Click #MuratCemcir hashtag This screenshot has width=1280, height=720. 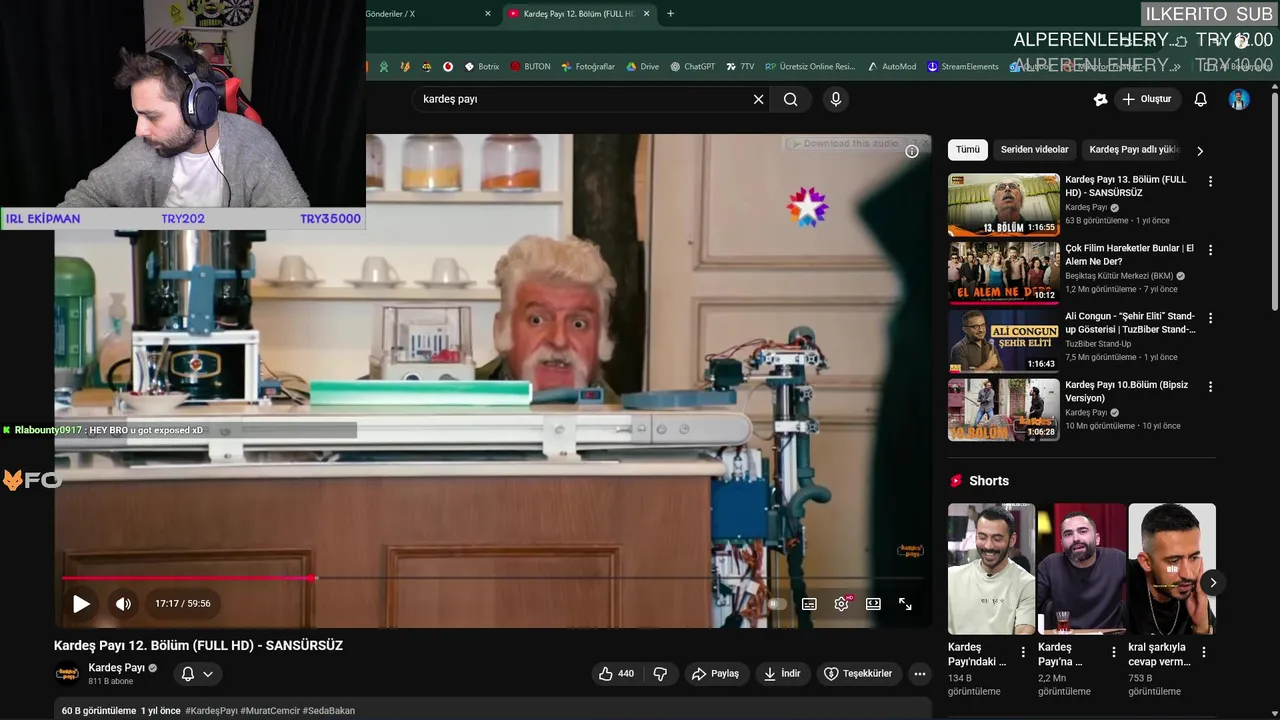(270, 711)
